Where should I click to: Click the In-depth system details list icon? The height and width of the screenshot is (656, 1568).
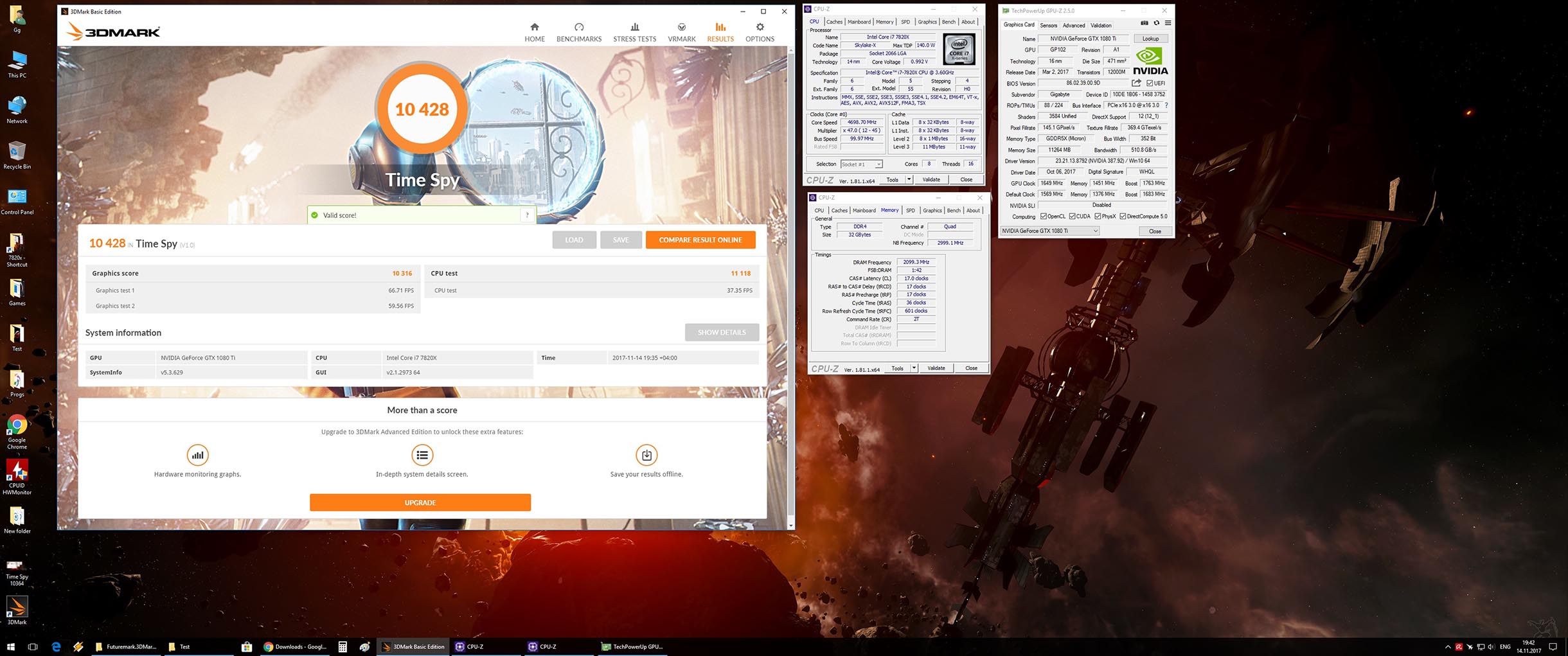click(422, 455)
